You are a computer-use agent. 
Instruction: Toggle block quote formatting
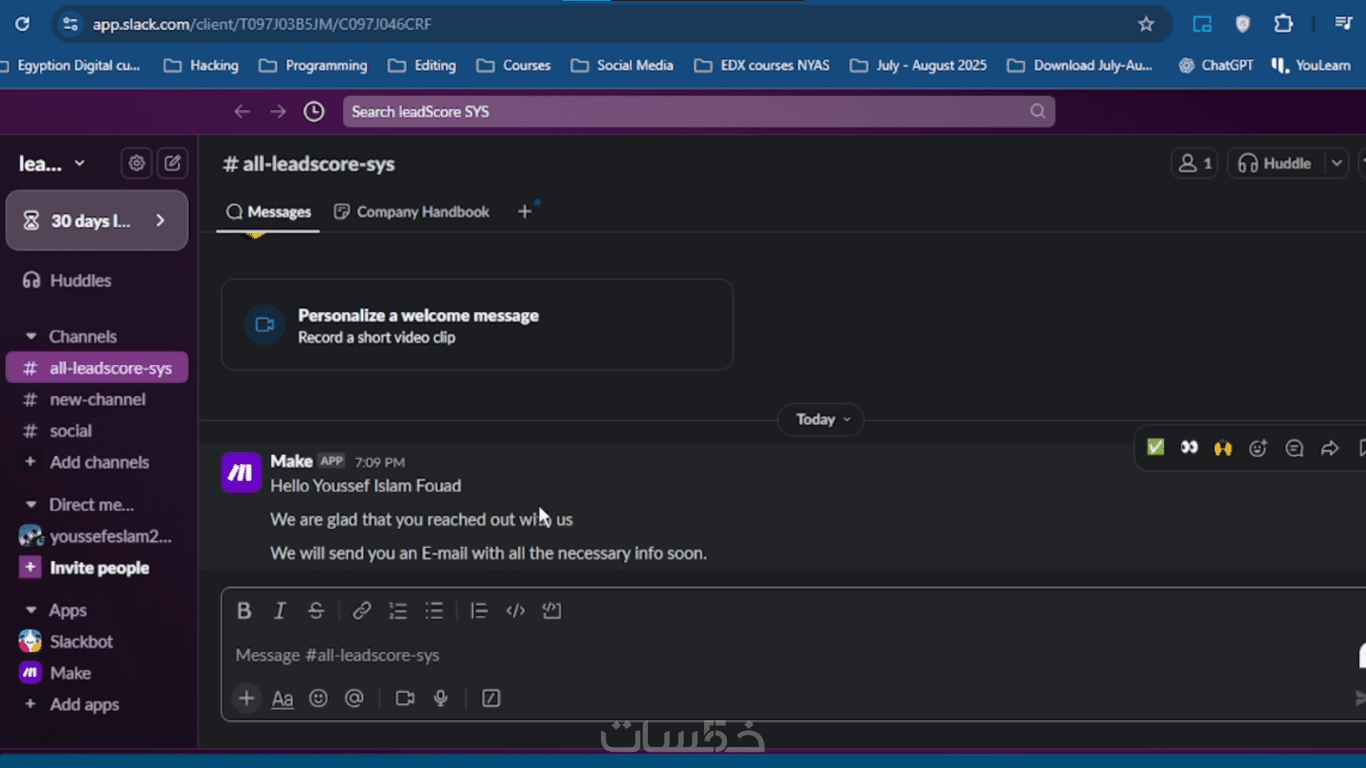[479, 611]
